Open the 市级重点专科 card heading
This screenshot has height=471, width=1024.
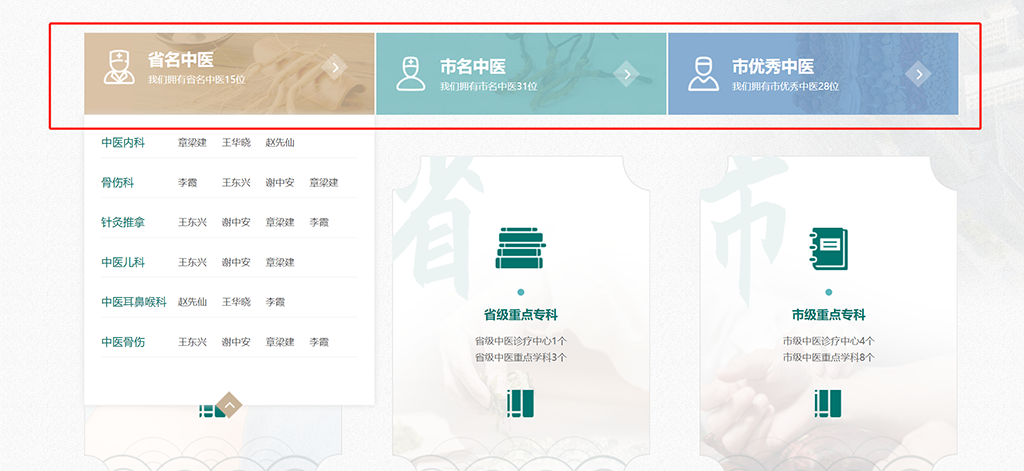pos(828,315)
